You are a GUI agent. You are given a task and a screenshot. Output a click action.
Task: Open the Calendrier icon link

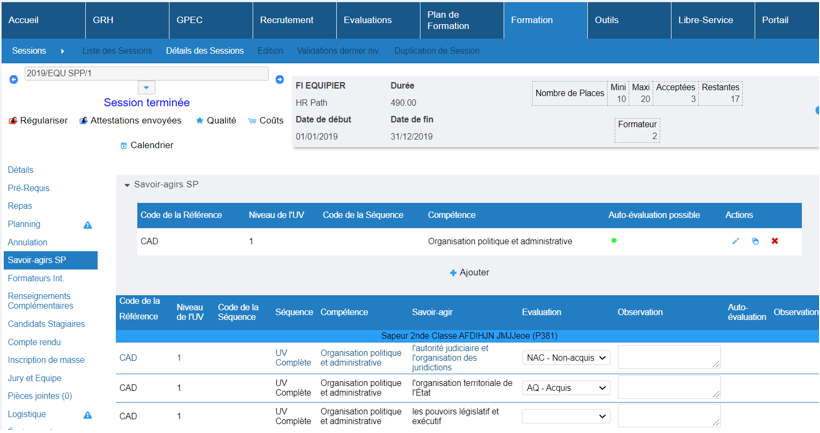124,146
